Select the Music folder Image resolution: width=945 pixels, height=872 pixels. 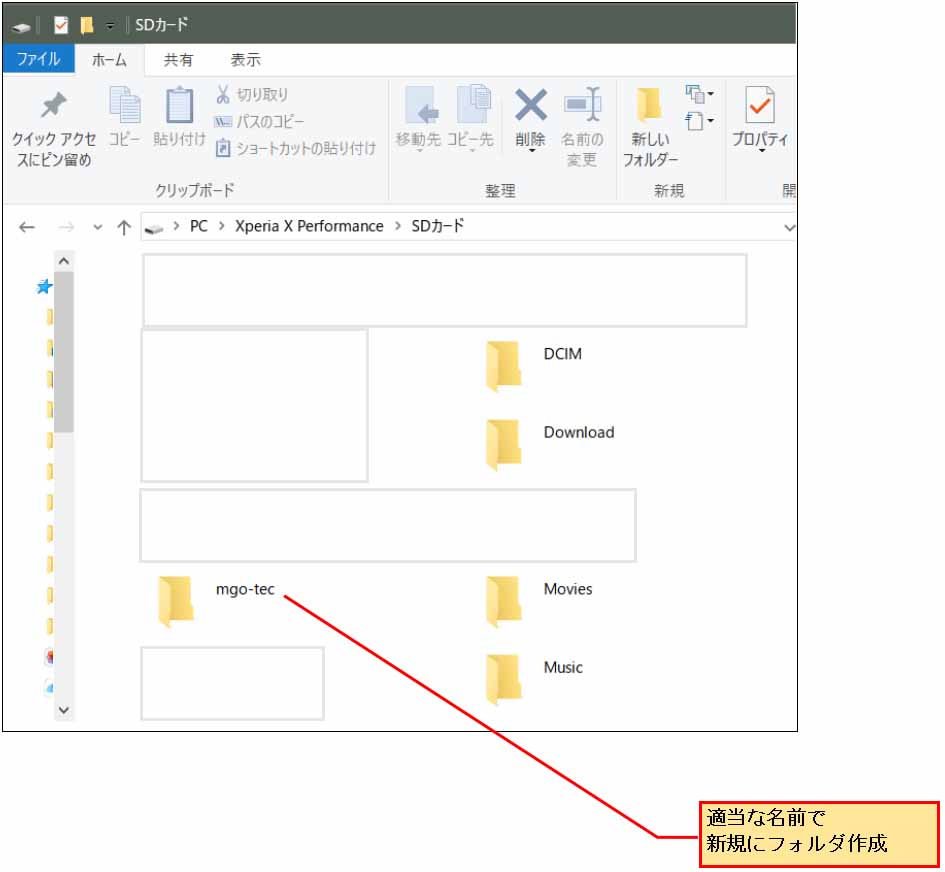pos(534,679)
